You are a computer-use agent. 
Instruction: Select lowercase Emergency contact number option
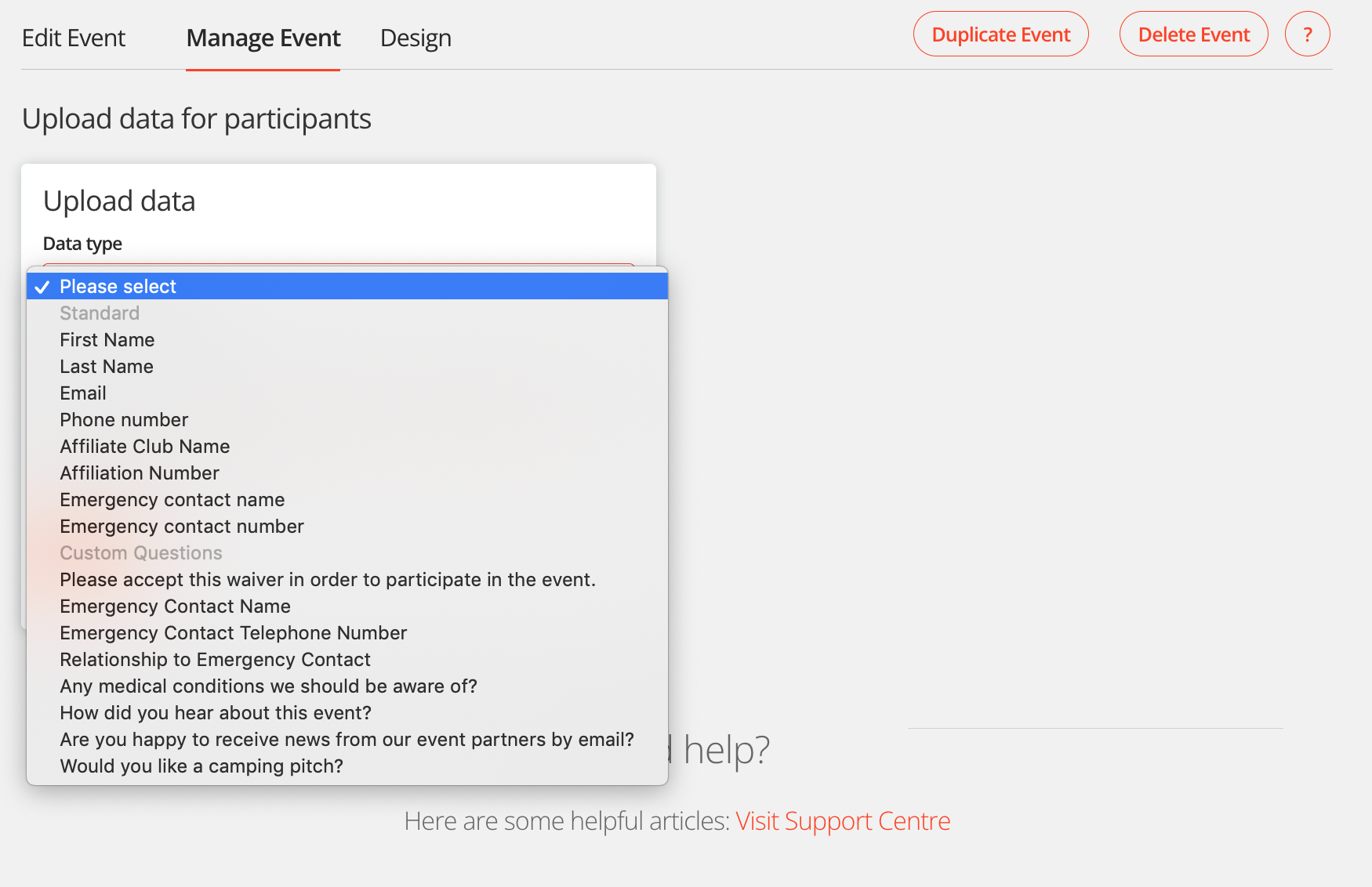coord(182,527)
